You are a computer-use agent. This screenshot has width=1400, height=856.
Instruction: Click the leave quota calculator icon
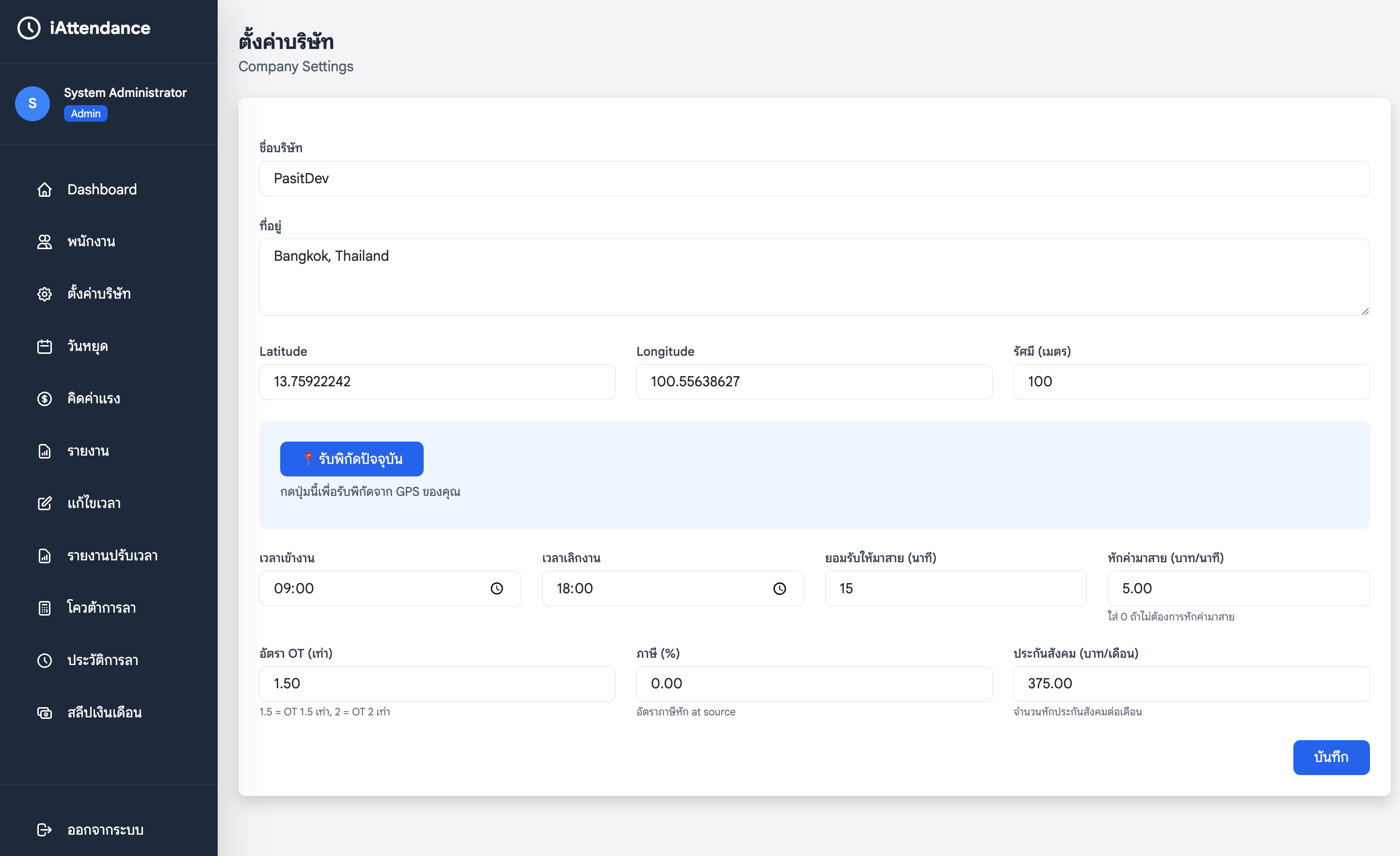[44, 608]
